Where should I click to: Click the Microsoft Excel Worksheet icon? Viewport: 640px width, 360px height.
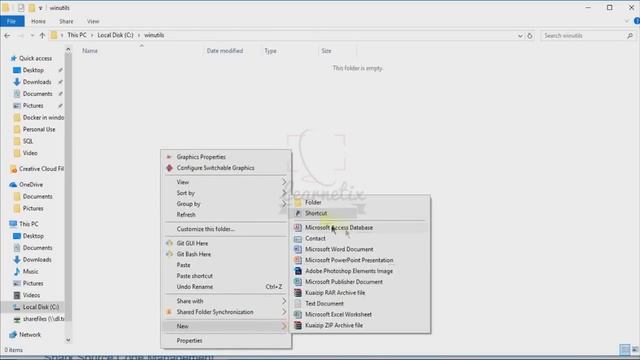tap(298, 314)
